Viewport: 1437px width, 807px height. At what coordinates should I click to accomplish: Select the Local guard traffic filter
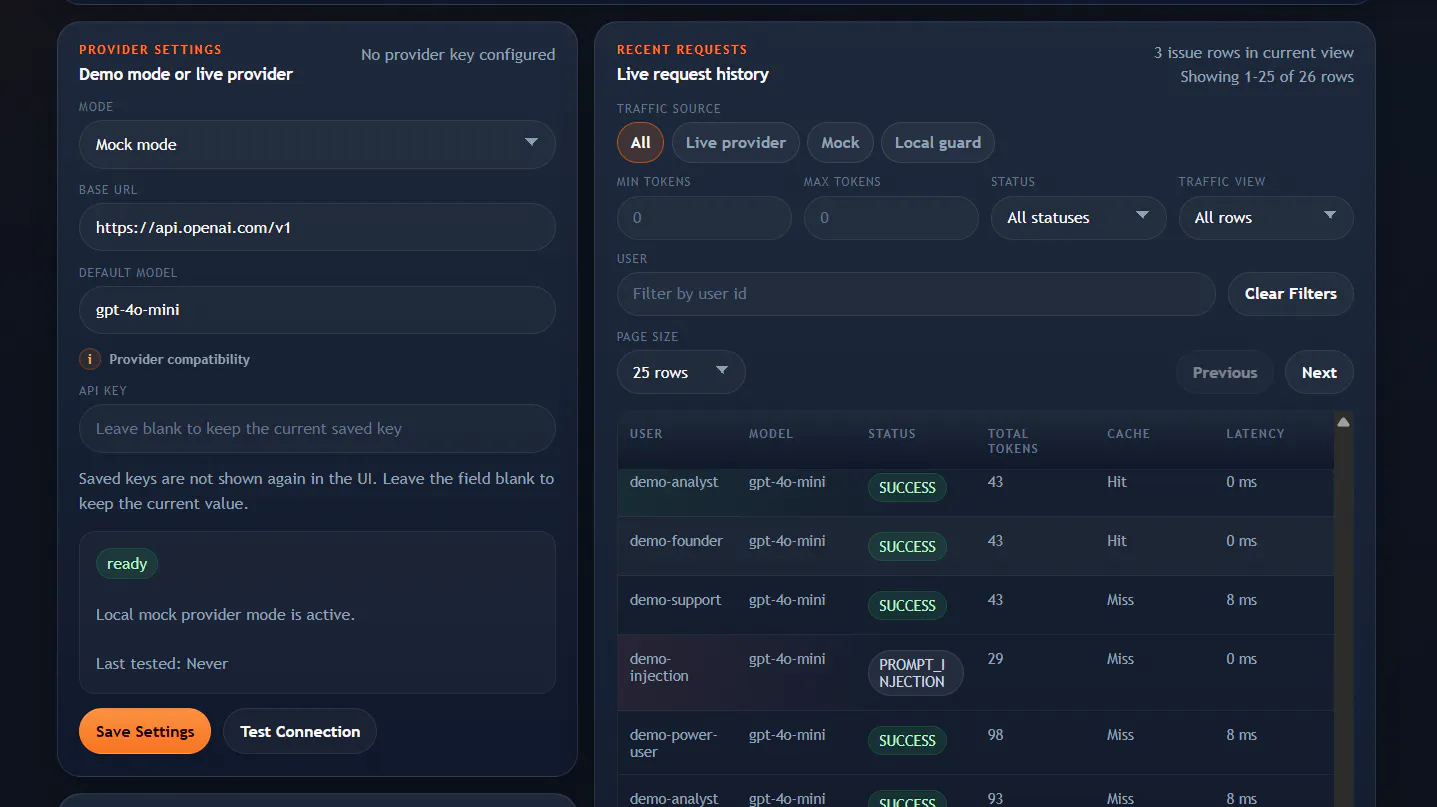(x=938, y=142)
